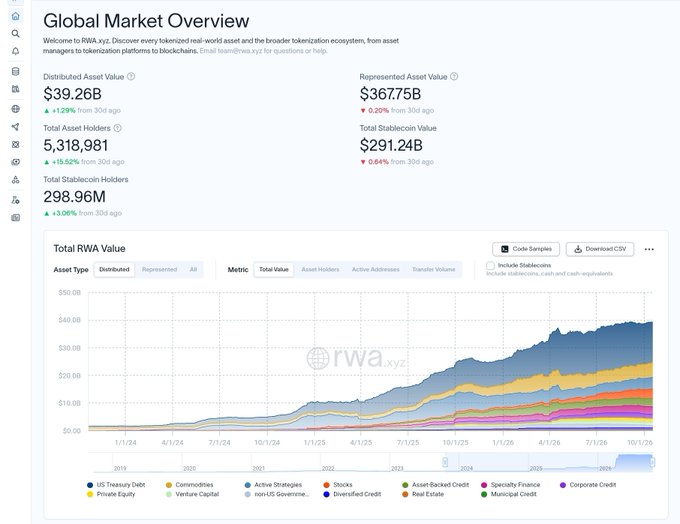Screen dimensions: 680x524
Task: Select All asset type
Action: (193, 269)
